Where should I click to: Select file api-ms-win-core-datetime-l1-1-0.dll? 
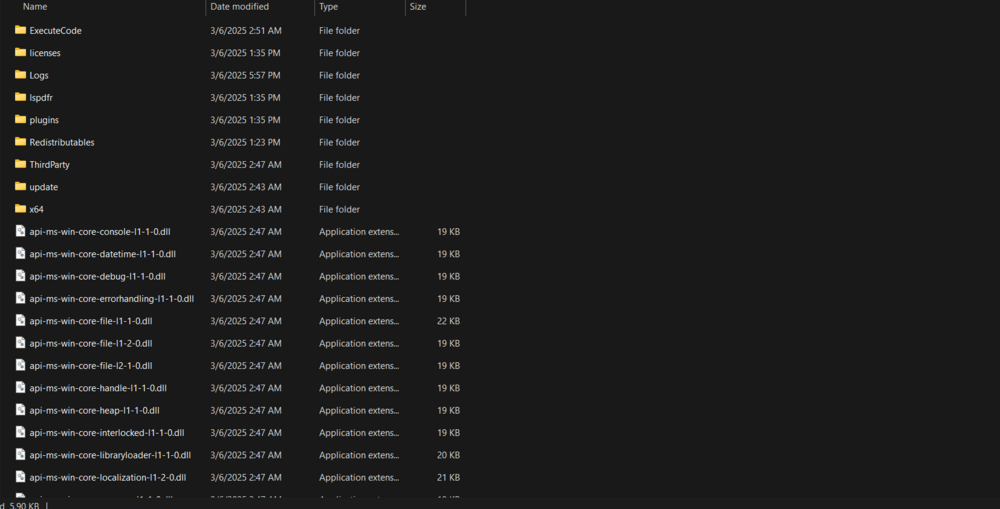point(103,254)
